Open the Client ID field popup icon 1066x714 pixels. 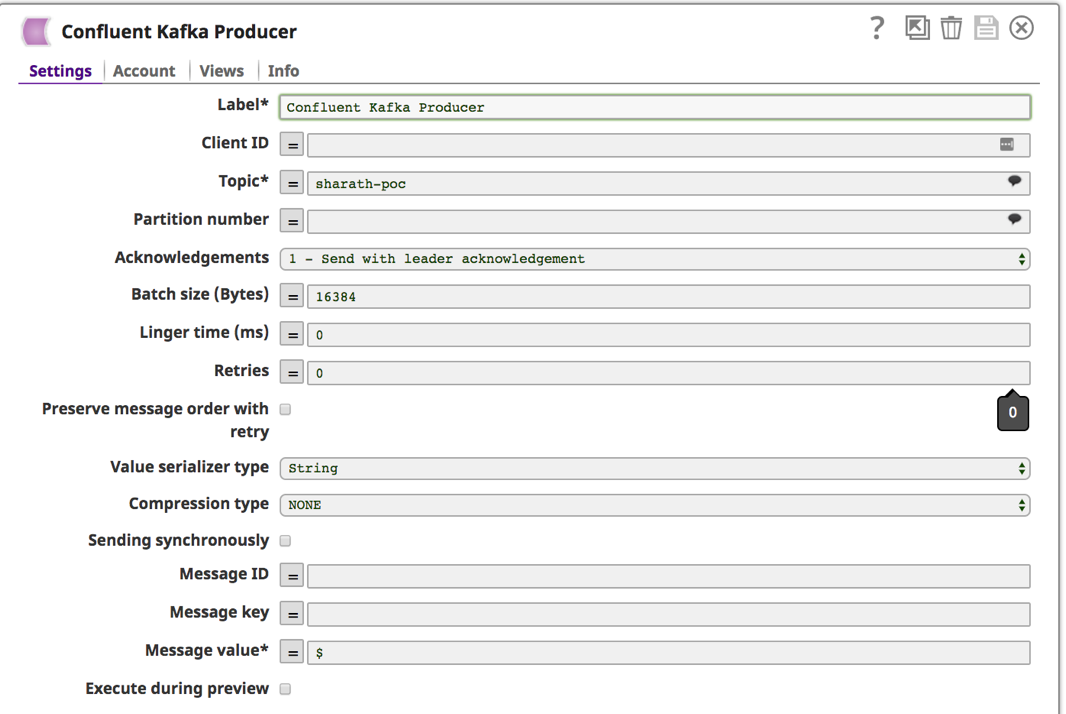[x=1007, y=144]
